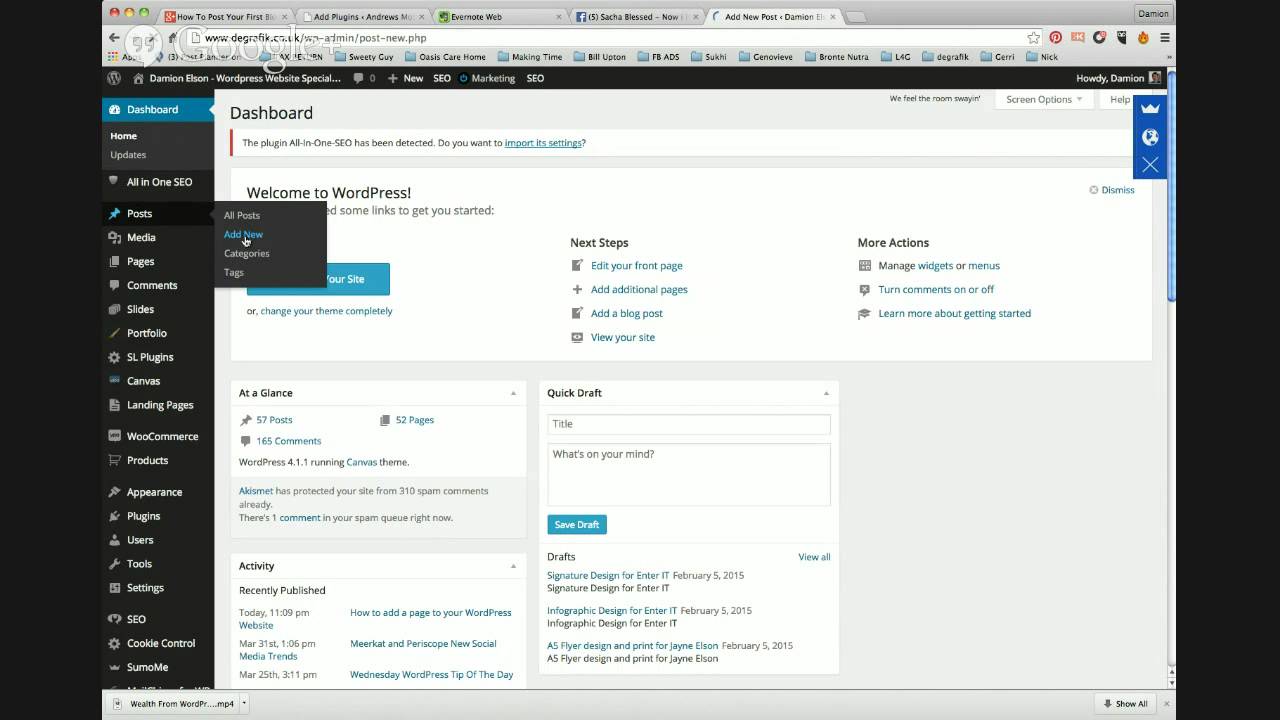The height and width of the screenshot is (720, 1280).
Task: Open the Tools menu item
Action: click(x=139, y=565)
